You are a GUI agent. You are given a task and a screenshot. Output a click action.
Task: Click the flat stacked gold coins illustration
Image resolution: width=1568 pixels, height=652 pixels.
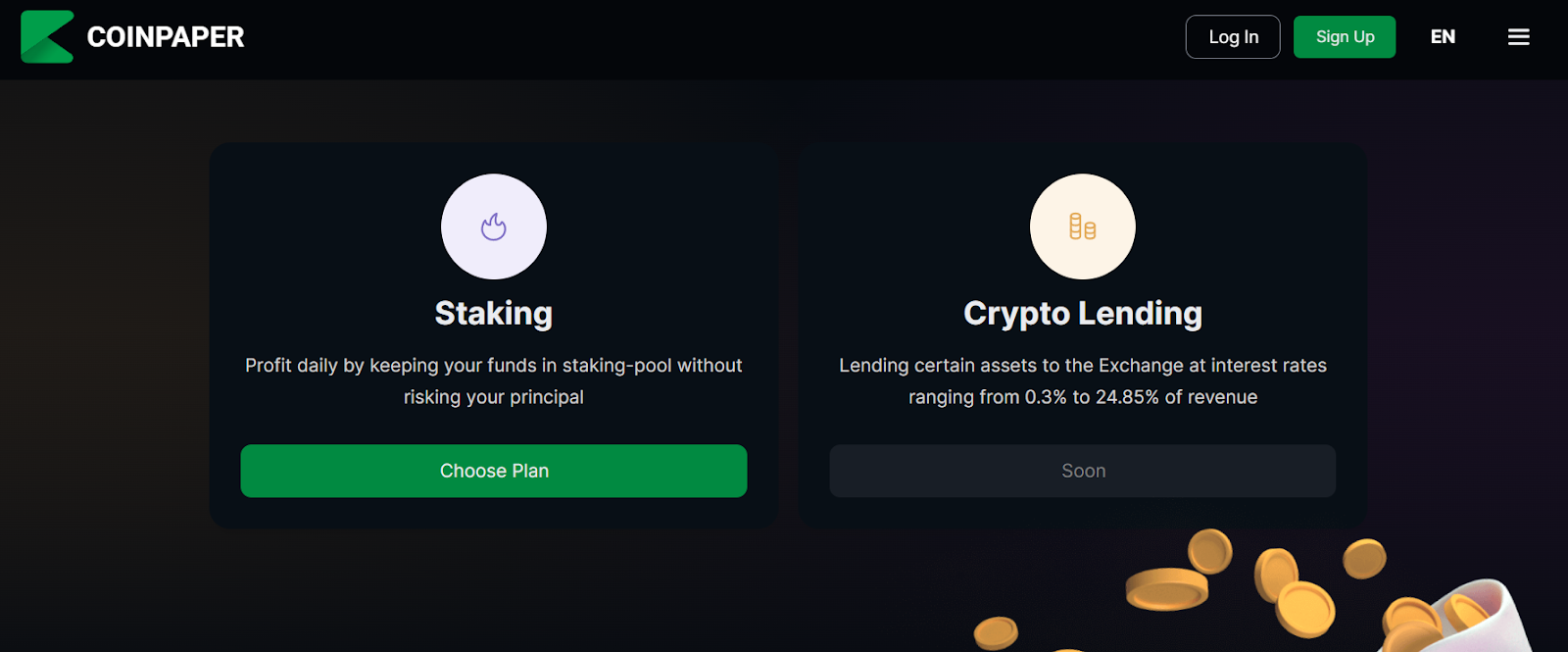1166,588
